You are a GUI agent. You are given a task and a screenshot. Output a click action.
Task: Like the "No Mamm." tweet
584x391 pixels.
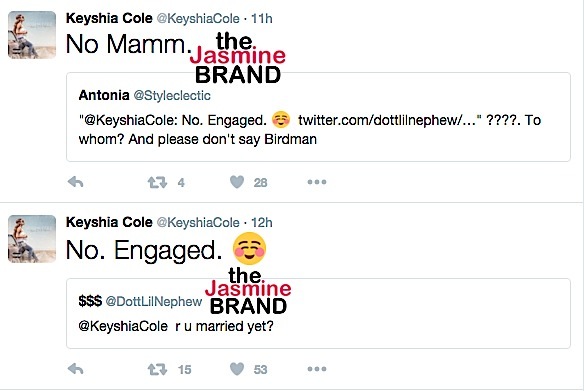point(237,182)
